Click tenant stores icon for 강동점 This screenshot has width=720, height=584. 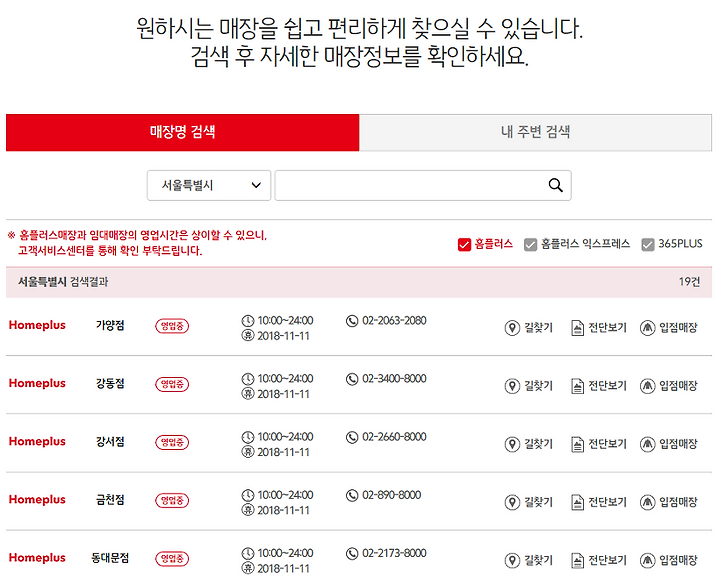(x=647, y=386)
